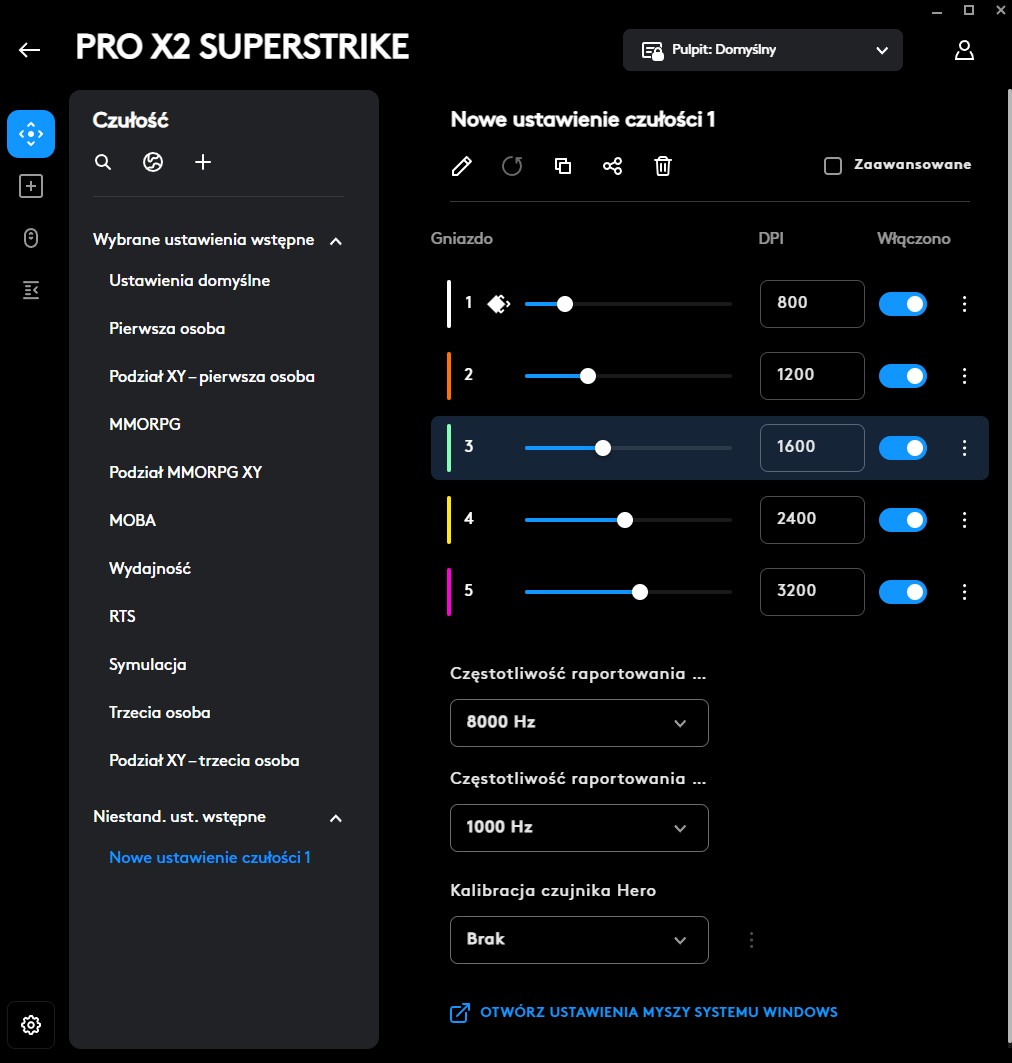Viewport: 1012px width, 1063px height.
Task: Open Kalibracja czujnika Hero dropdown
Action: [579, 940]
